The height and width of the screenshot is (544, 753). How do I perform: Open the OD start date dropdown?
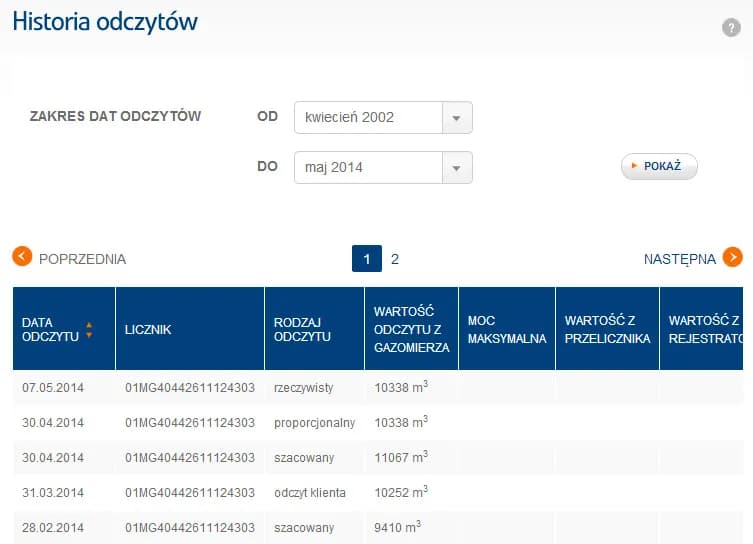coord(457,117)
